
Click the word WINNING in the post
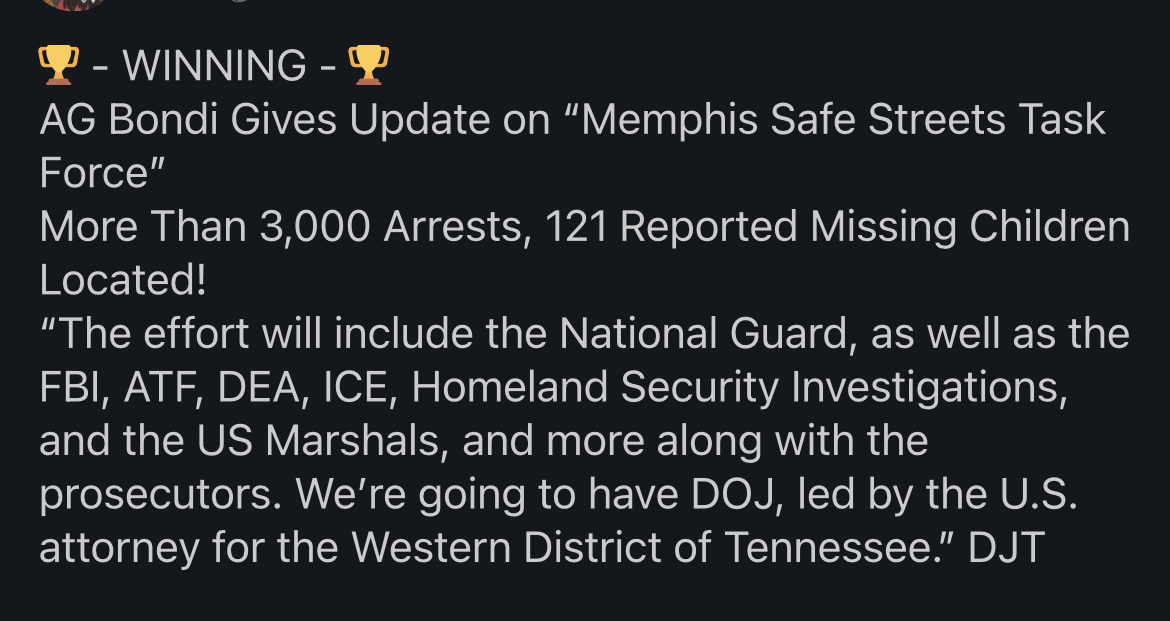(x=213, y=67)
